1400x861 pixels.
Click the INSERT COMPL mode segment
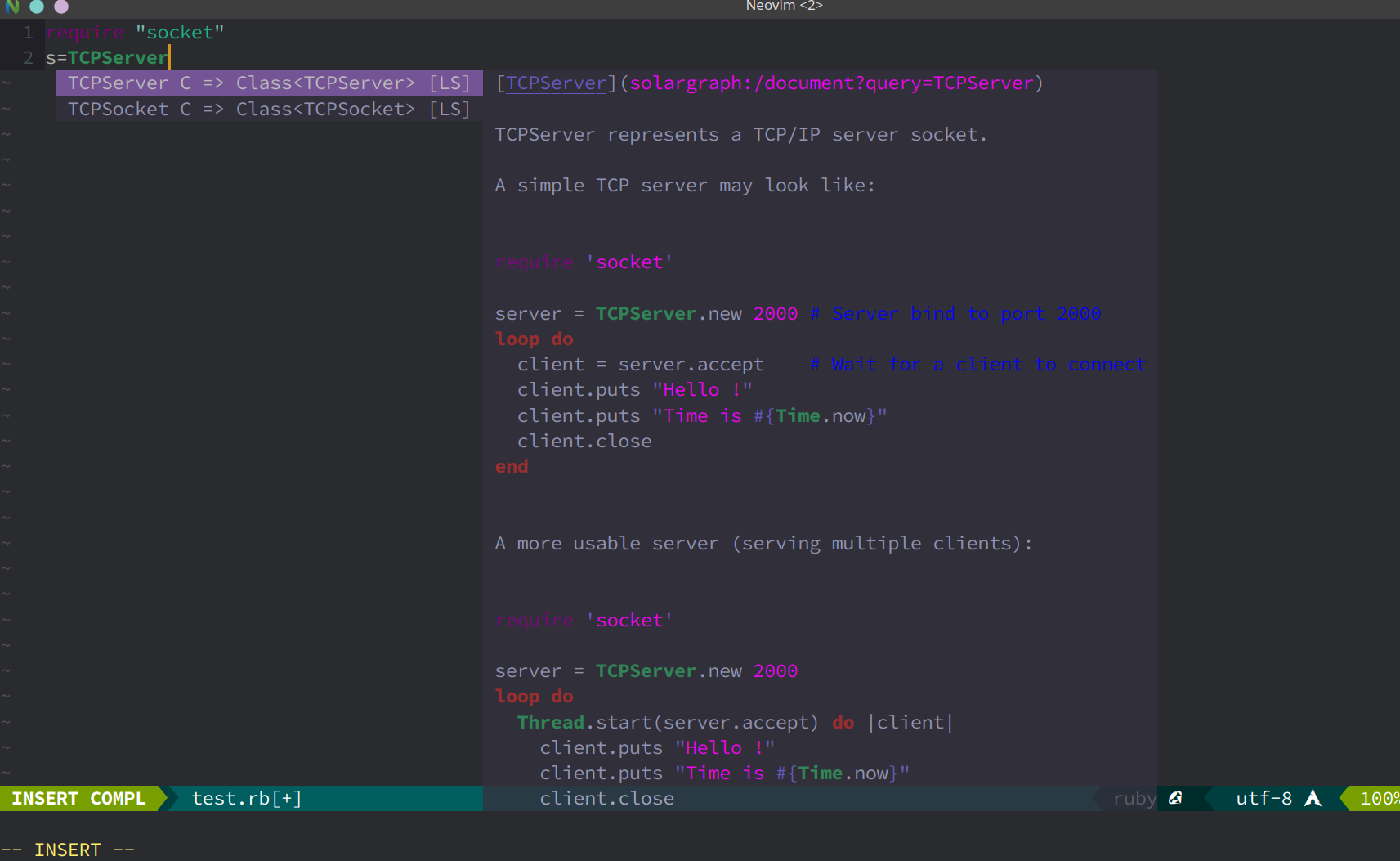(79, 798)
